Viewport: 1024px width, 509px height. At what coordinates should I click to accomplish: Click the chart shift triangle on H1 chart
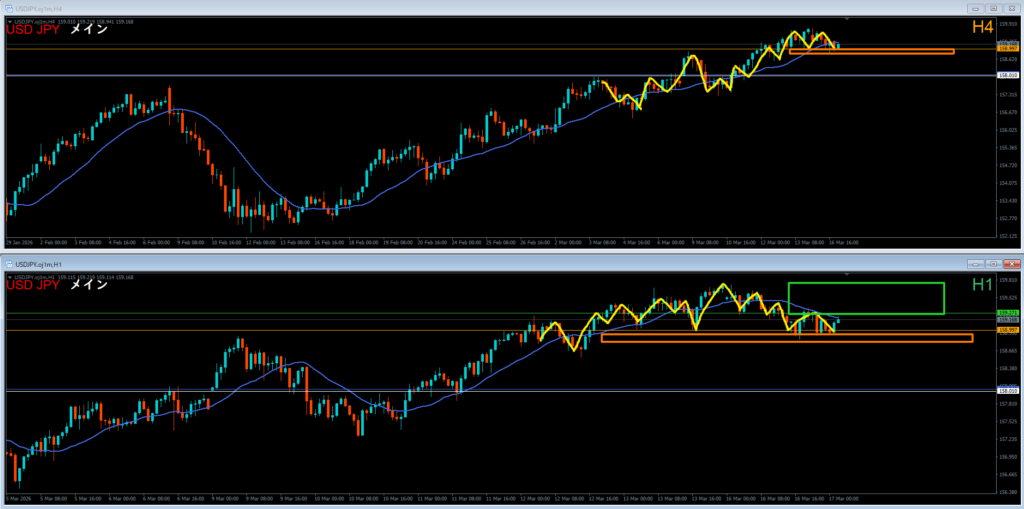(848, 273)
